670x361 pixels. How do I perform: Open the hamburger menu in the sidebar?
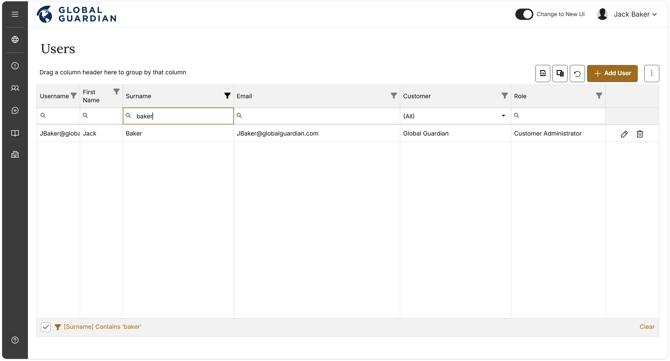15,15
